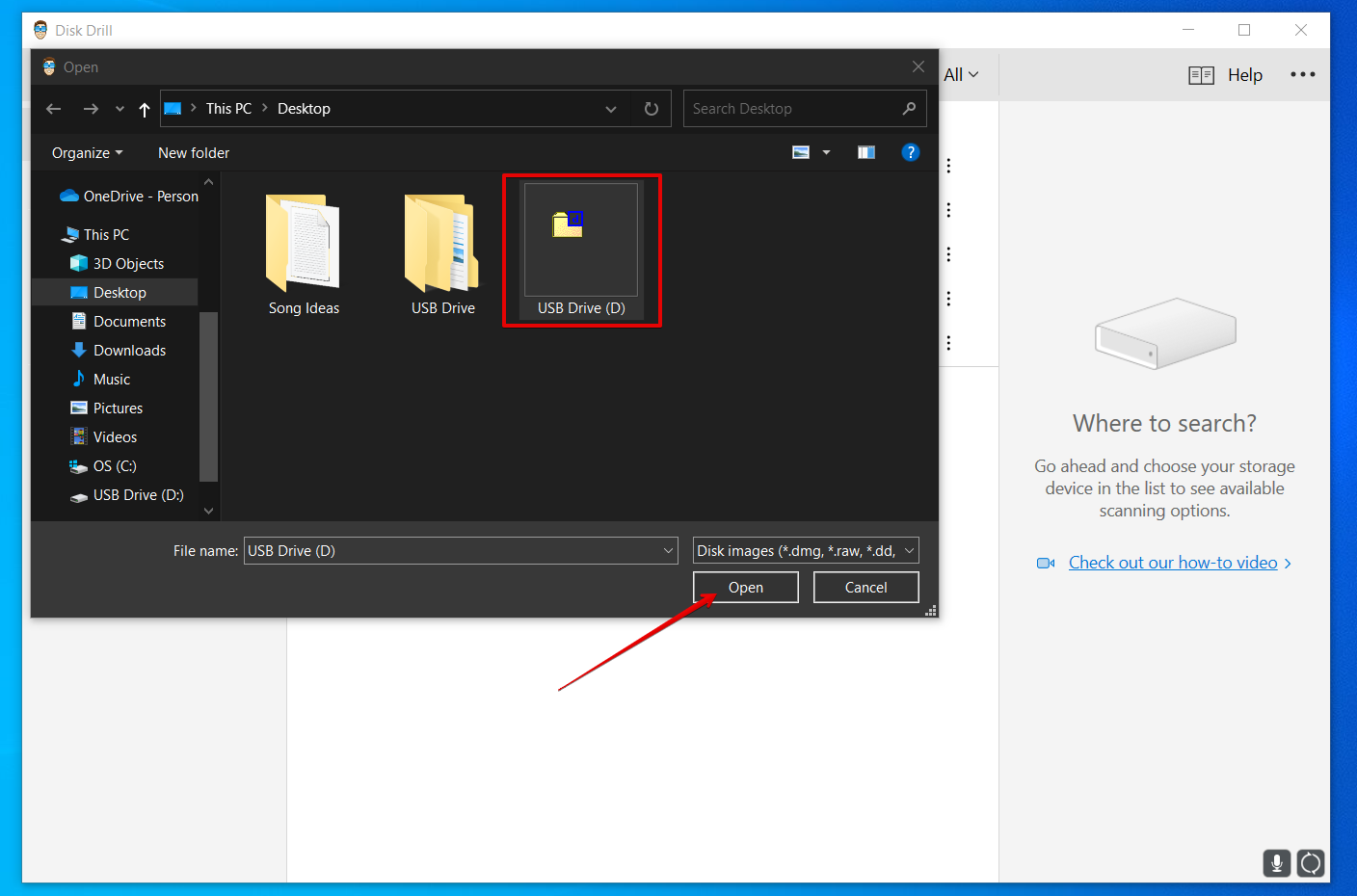Select Pictures in the sidebar
This screenshot has height=896, width=1357.
[106, 408]
